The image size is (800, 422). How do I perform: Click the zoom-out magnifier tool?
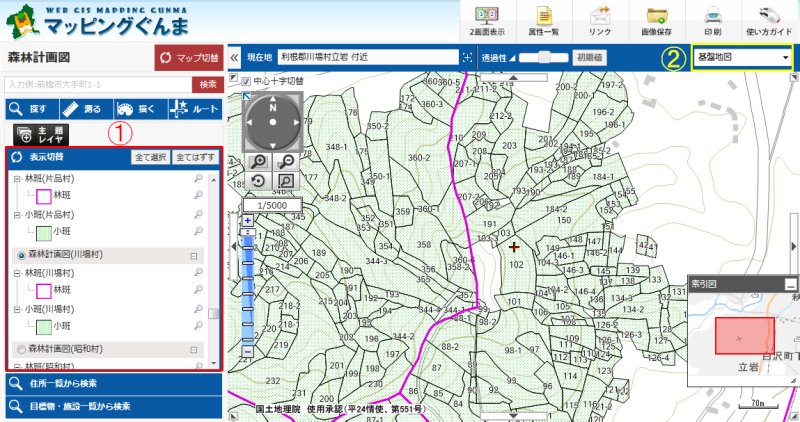coord(286,162)
